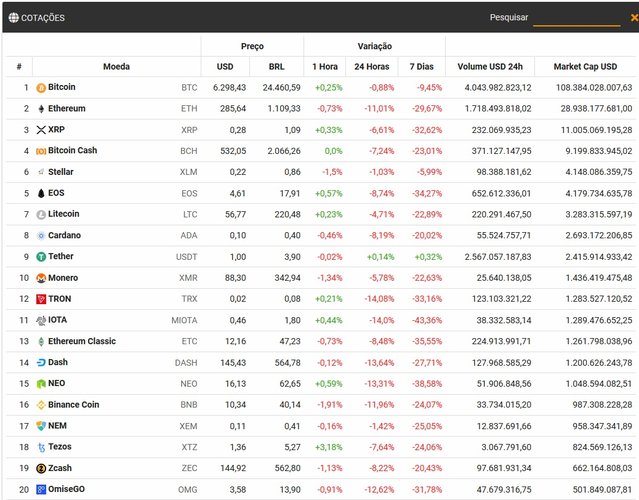Viewport: 639px width, 500px height.
Task: Sort by the 1 Hora column header
Action: pyautogui.click(x=325, y=66)
